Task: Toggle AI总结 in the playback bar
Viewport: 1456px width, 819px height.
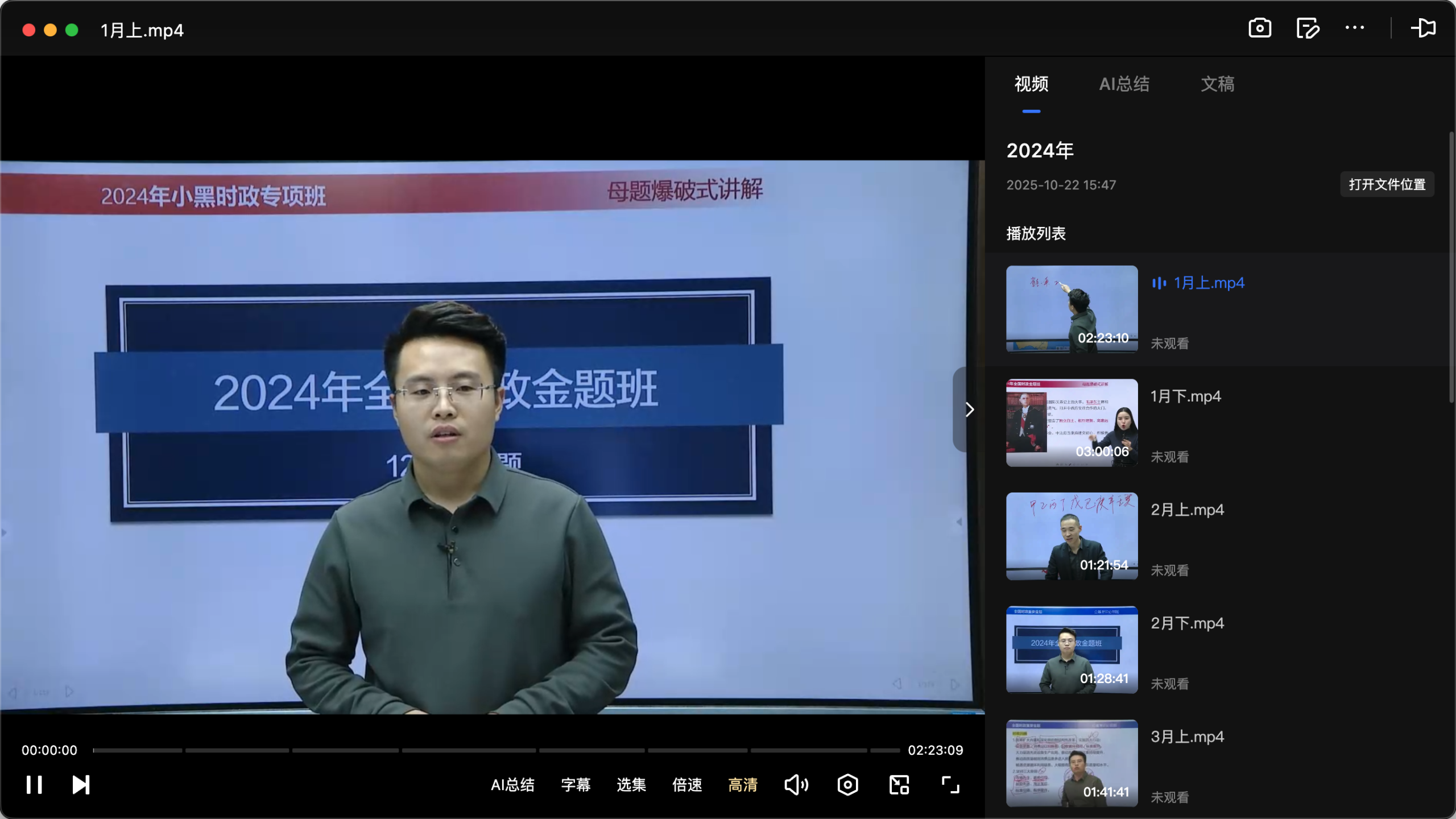Action: tap(512, 785)
